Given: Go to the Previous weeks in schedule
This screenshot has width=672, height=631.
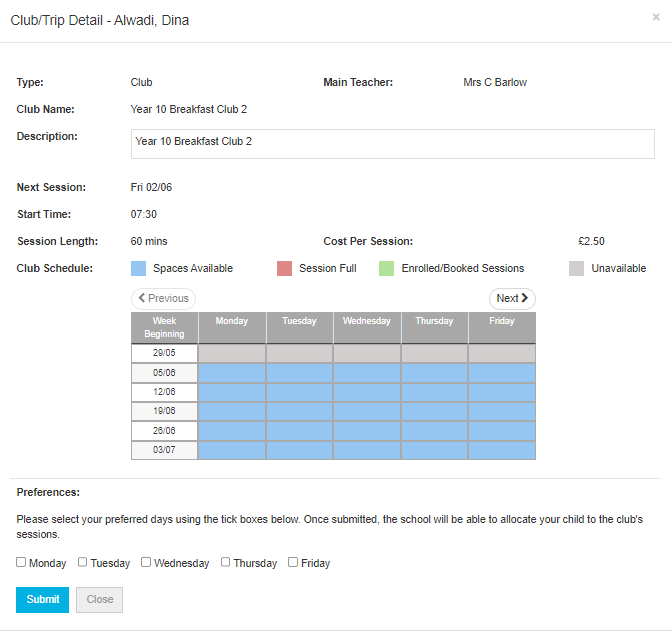Looking at the screenshot, I should [163, 298].
